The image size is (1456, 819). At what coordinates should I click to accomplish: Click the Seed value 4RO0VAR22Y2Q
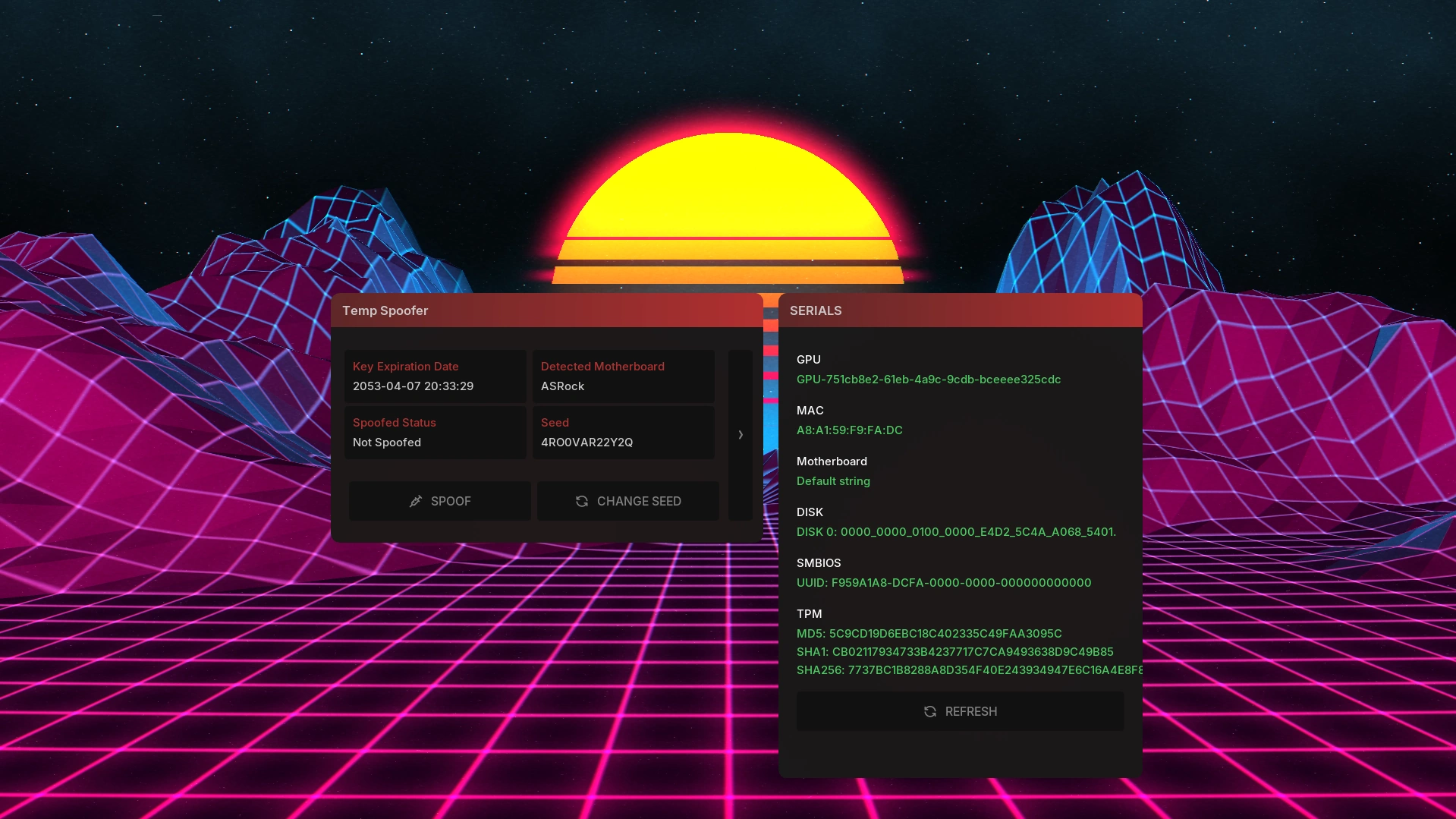[x=586, y=443]
